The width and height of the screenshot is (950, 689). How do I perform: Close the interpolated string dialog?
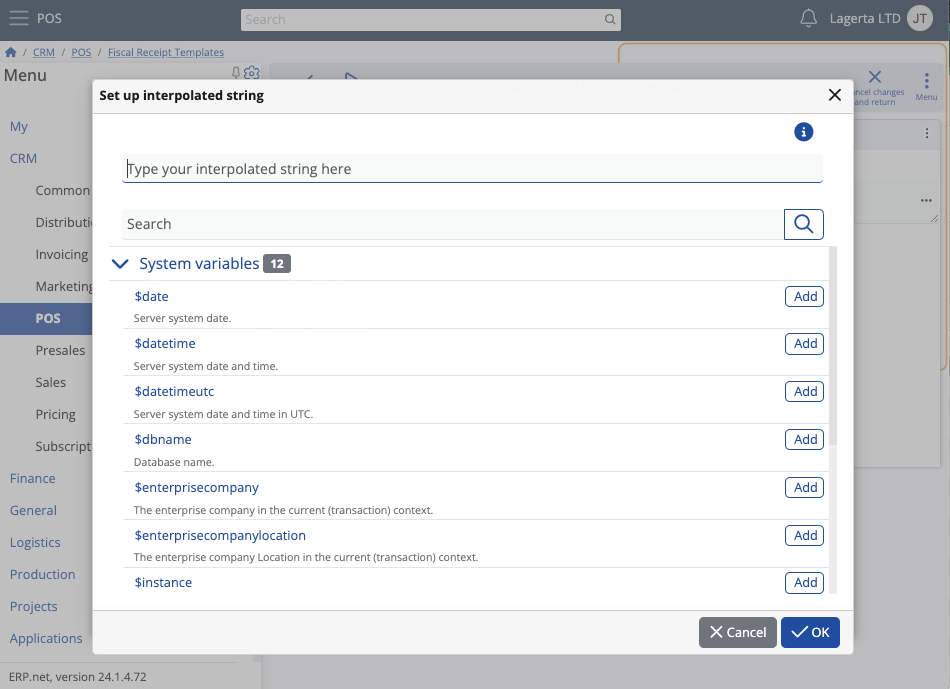pos(834,95)
